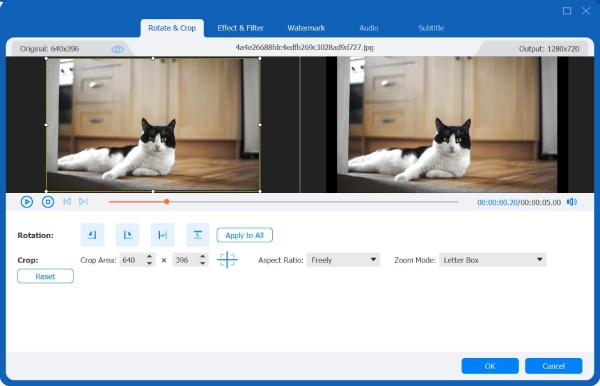Viewport: 600px width, 386px height.
Task: Play the preview video
Action: point(27,202)
